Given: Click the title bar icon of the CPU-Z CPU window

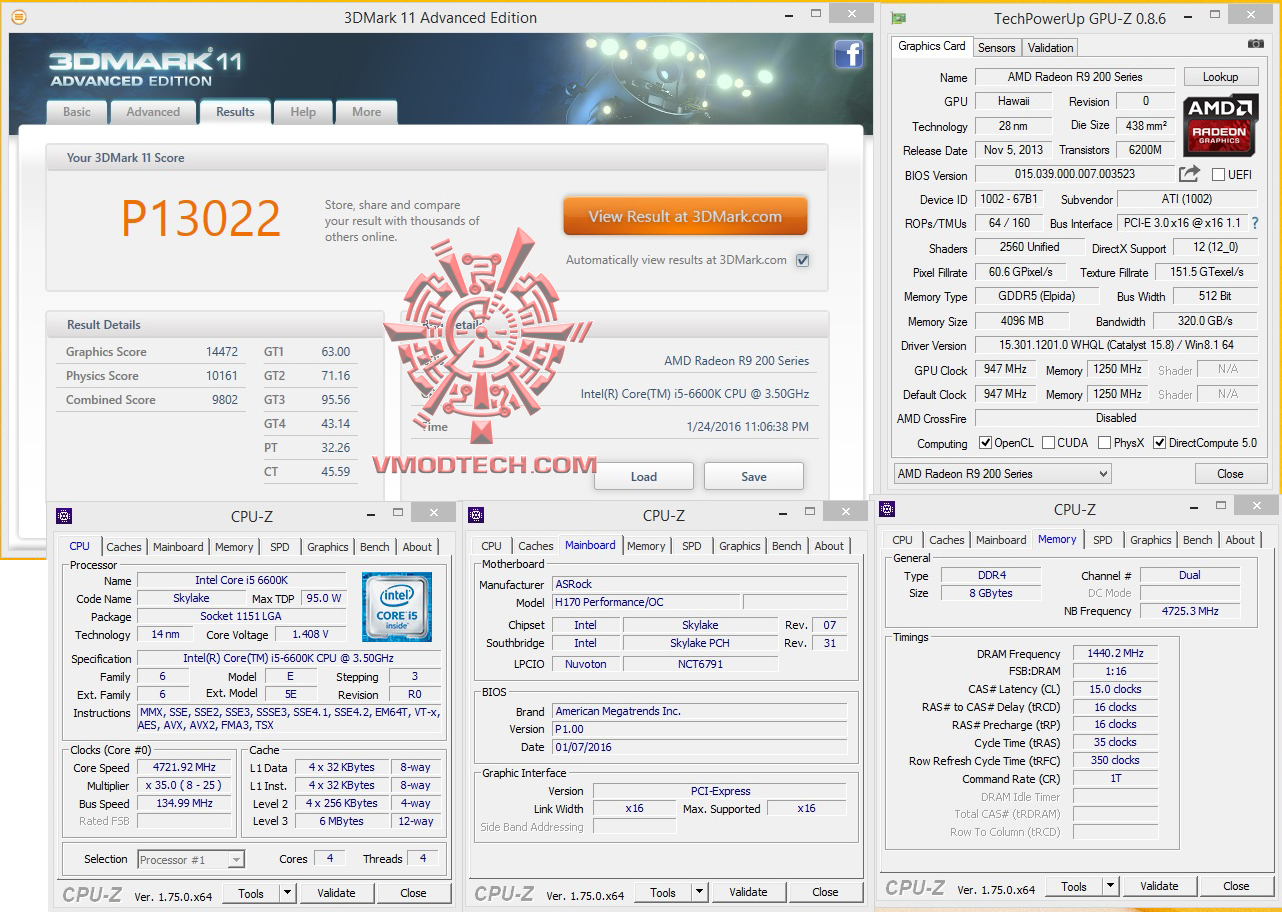Looking at the screenshot, I should tap(65, 516).
